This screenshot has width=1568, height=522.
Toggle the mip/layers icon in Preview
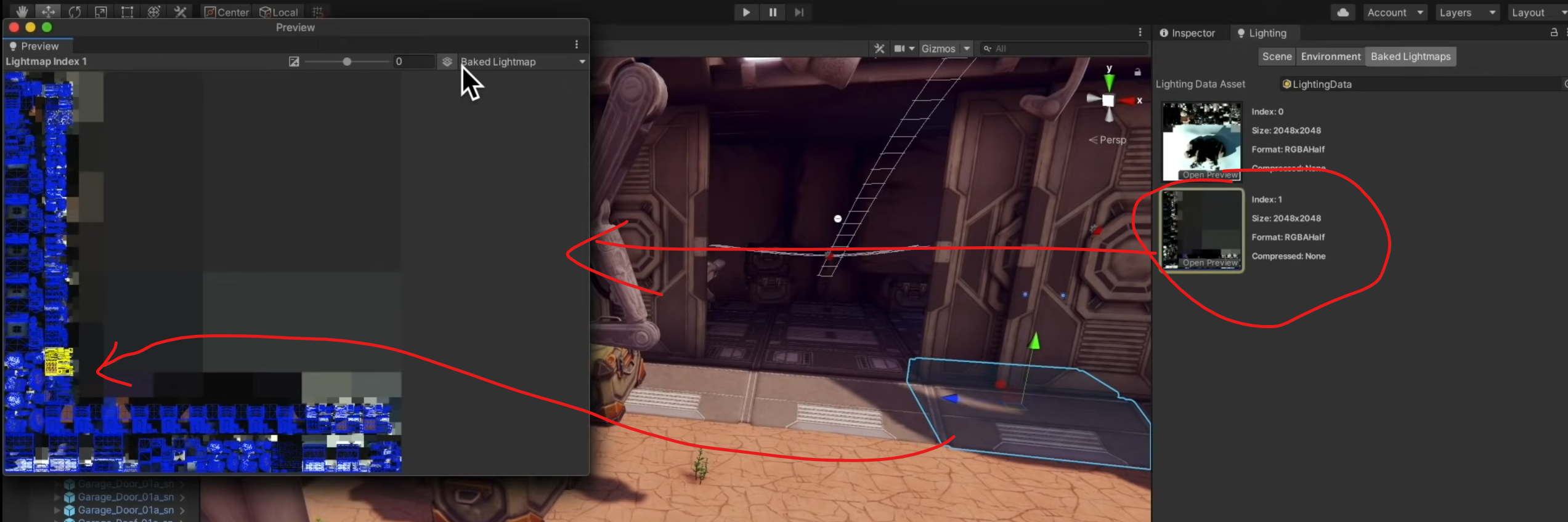(447, 62)
